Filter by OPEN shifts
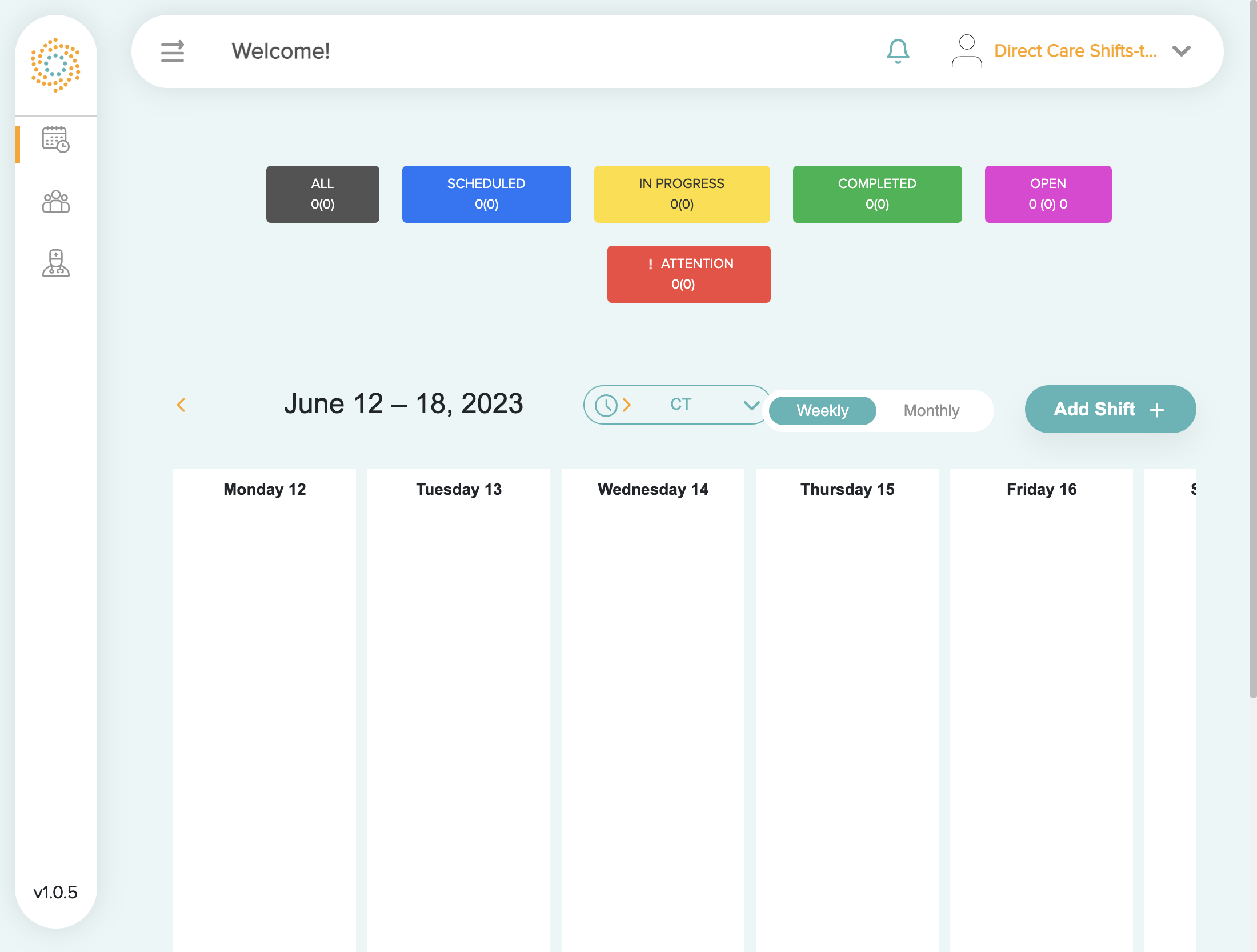Viewport: 1257px width, 952px height. tap(1048, 194)
